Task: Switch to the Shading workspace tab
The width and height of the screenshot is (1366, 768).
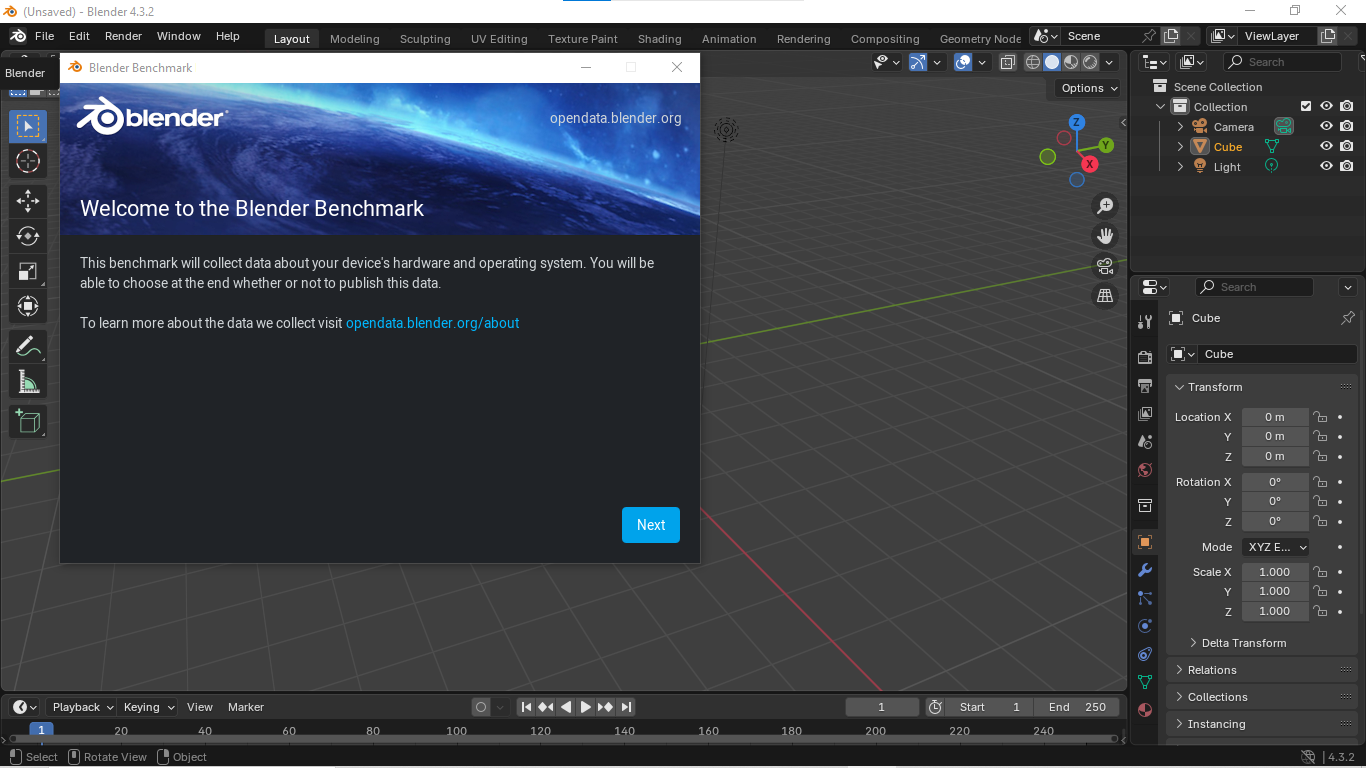Action: (660, 39)
